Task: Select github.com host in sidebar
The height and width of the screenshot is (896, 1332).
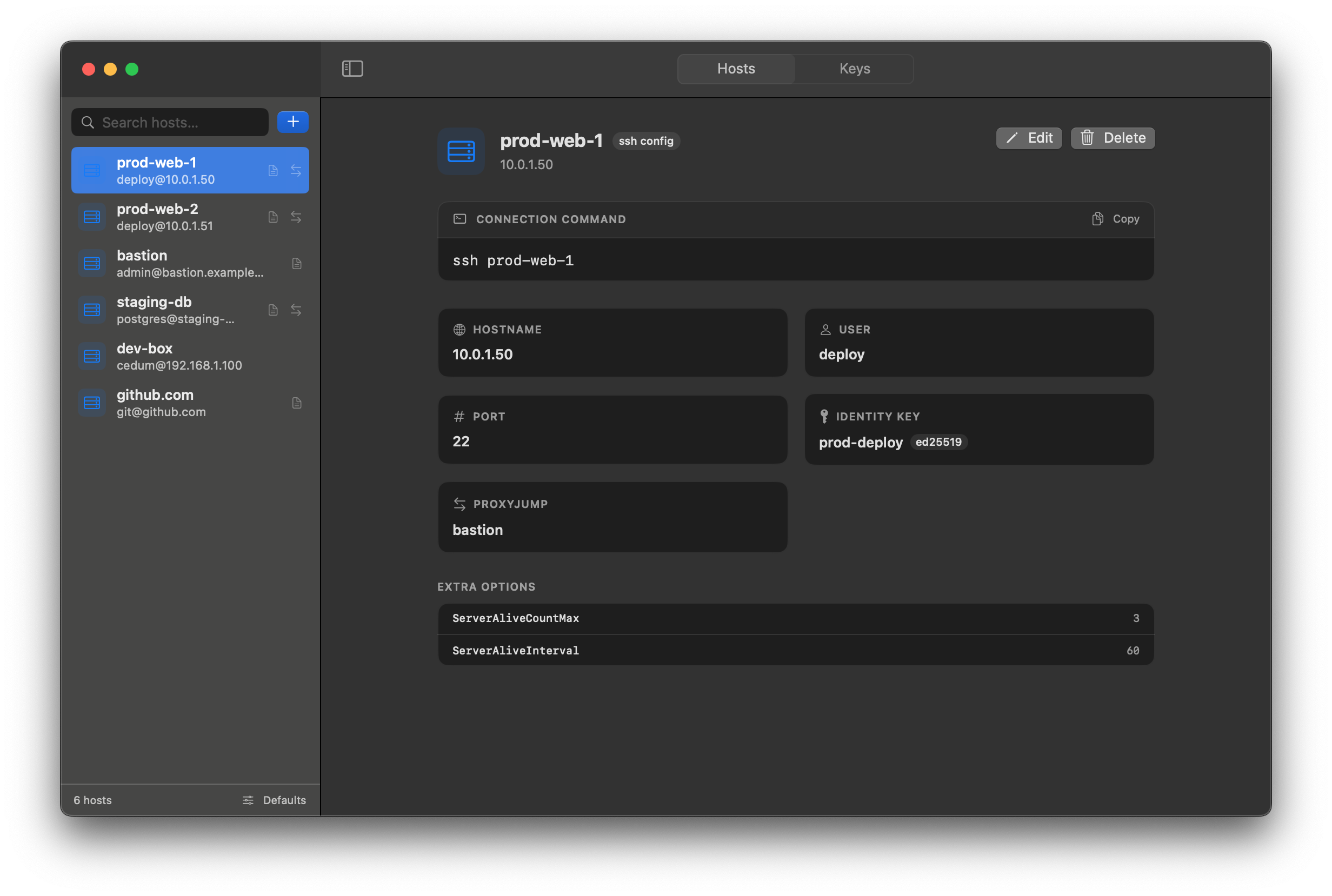Action: coord(190,403)
